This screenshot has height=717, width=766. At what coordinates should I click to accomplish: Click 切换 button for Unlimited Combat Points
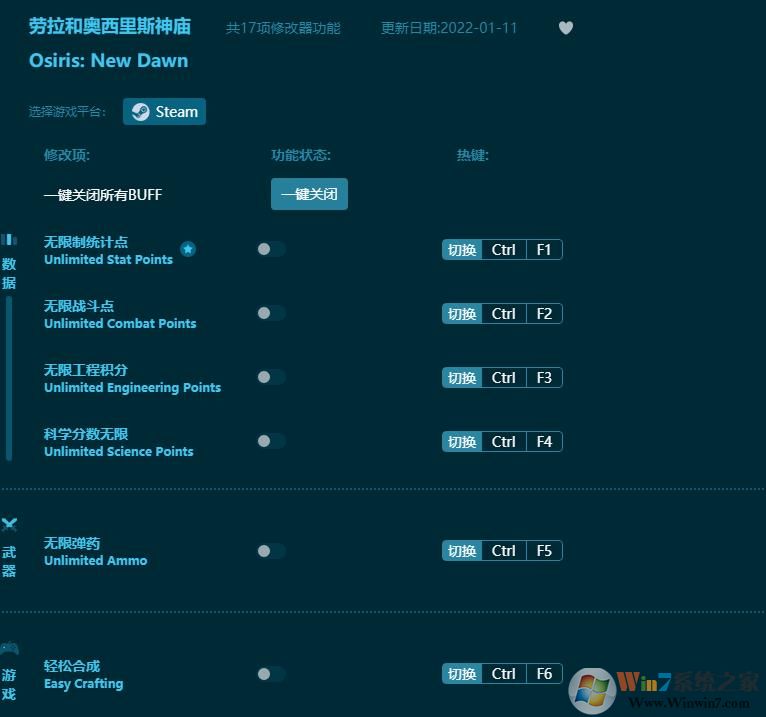[462, 314]
